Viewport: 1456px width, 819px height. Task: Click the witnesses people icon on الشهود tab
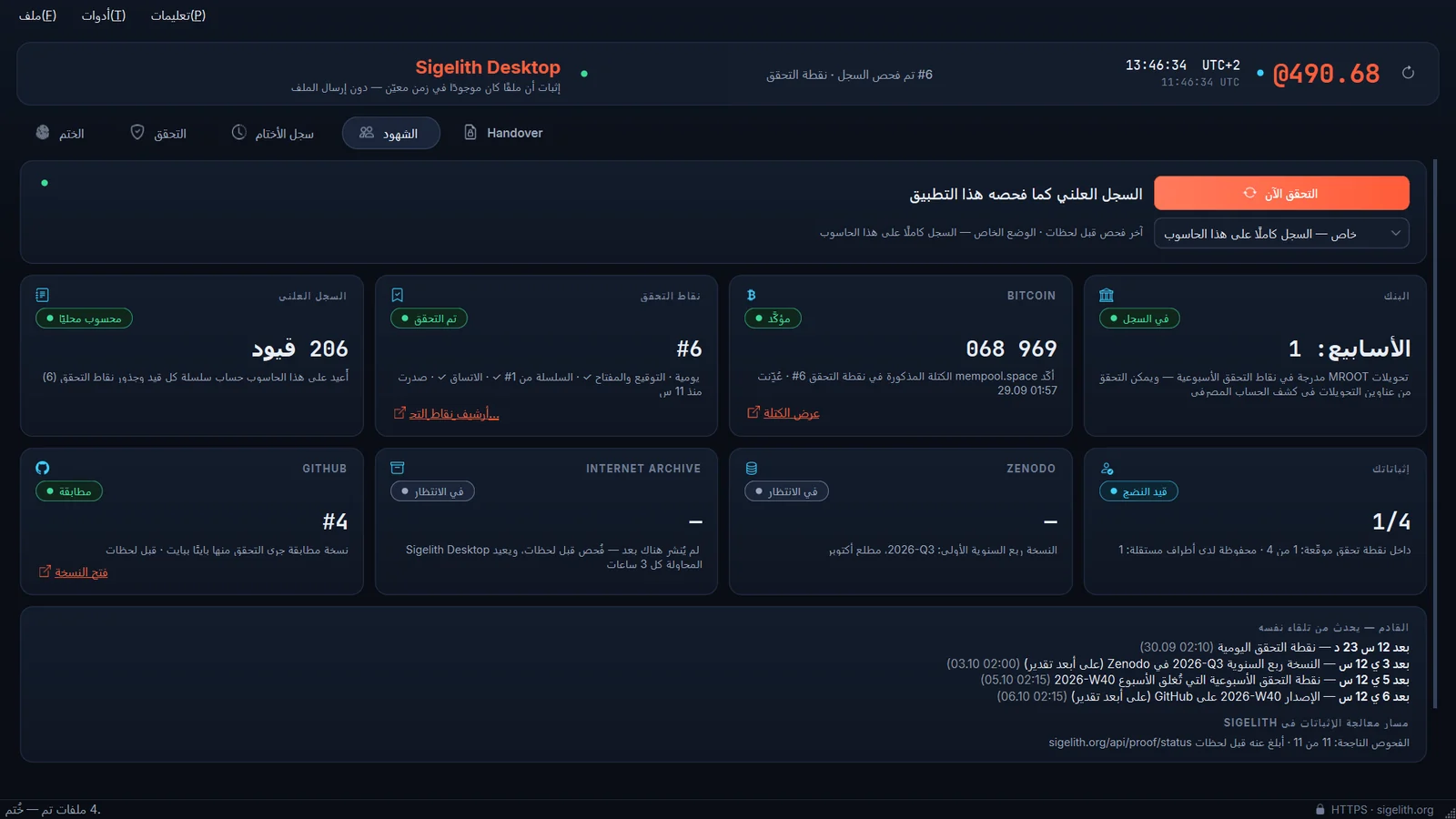[x=367, y=132]
